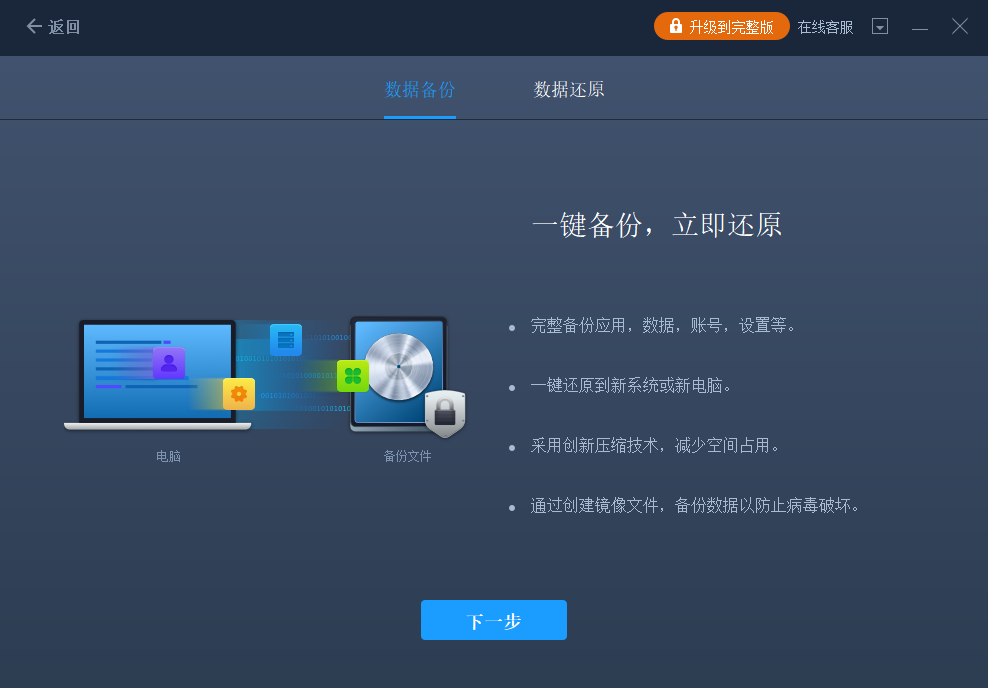Switch to the 数据还原 tab
The image size is (988, 688).
tap(568, 88)
